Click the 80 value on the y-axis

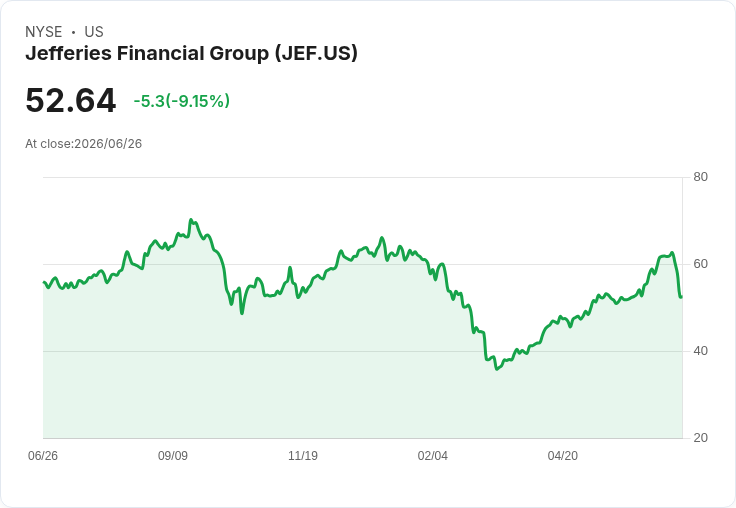(700, 177)
